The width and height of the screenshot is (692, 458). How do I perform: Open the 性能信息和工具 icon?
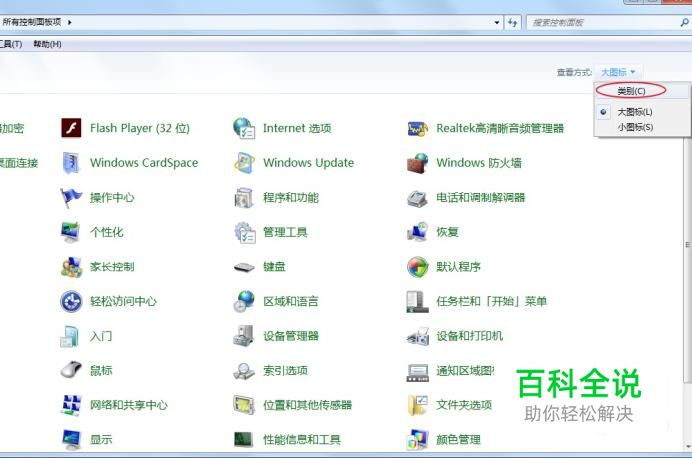click(243, 439)
